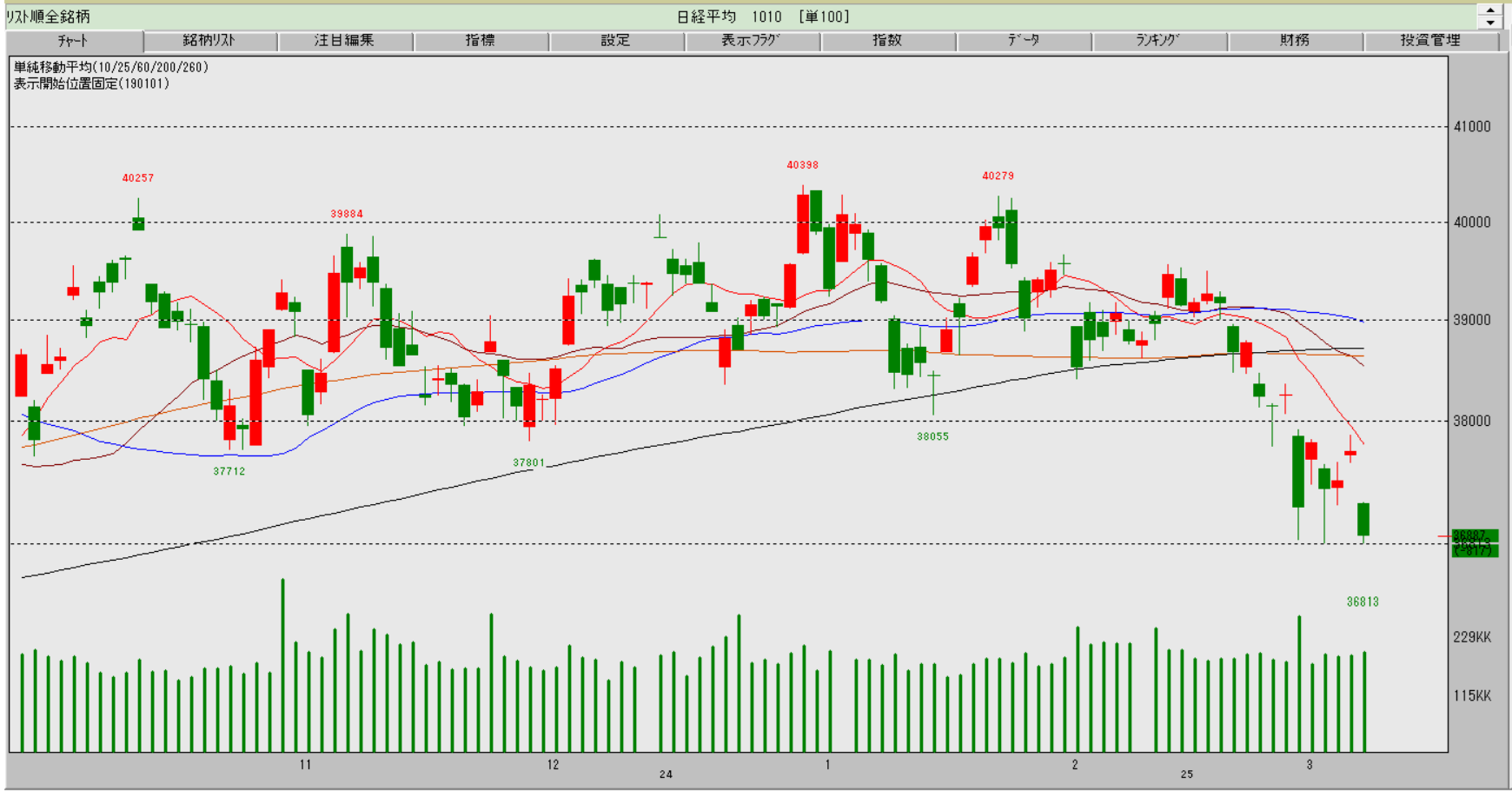Viewport: 1512px width, 791px height.
Task: Click the 表示開始位置固定(190101) text
Action: [x=91, y=83]
